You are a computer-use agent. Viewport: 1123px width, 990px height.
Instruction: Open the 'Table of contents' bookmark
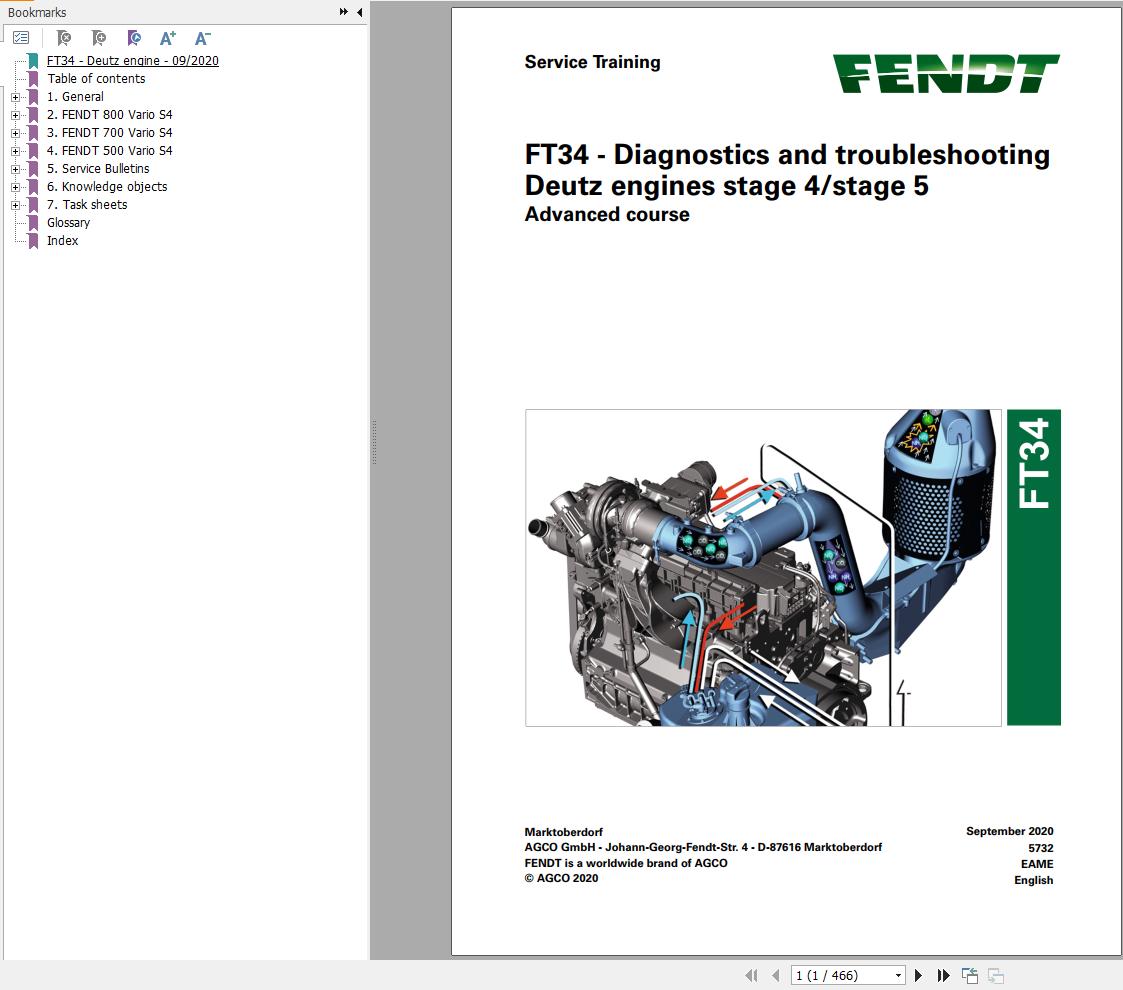click(x=96, y=79)
